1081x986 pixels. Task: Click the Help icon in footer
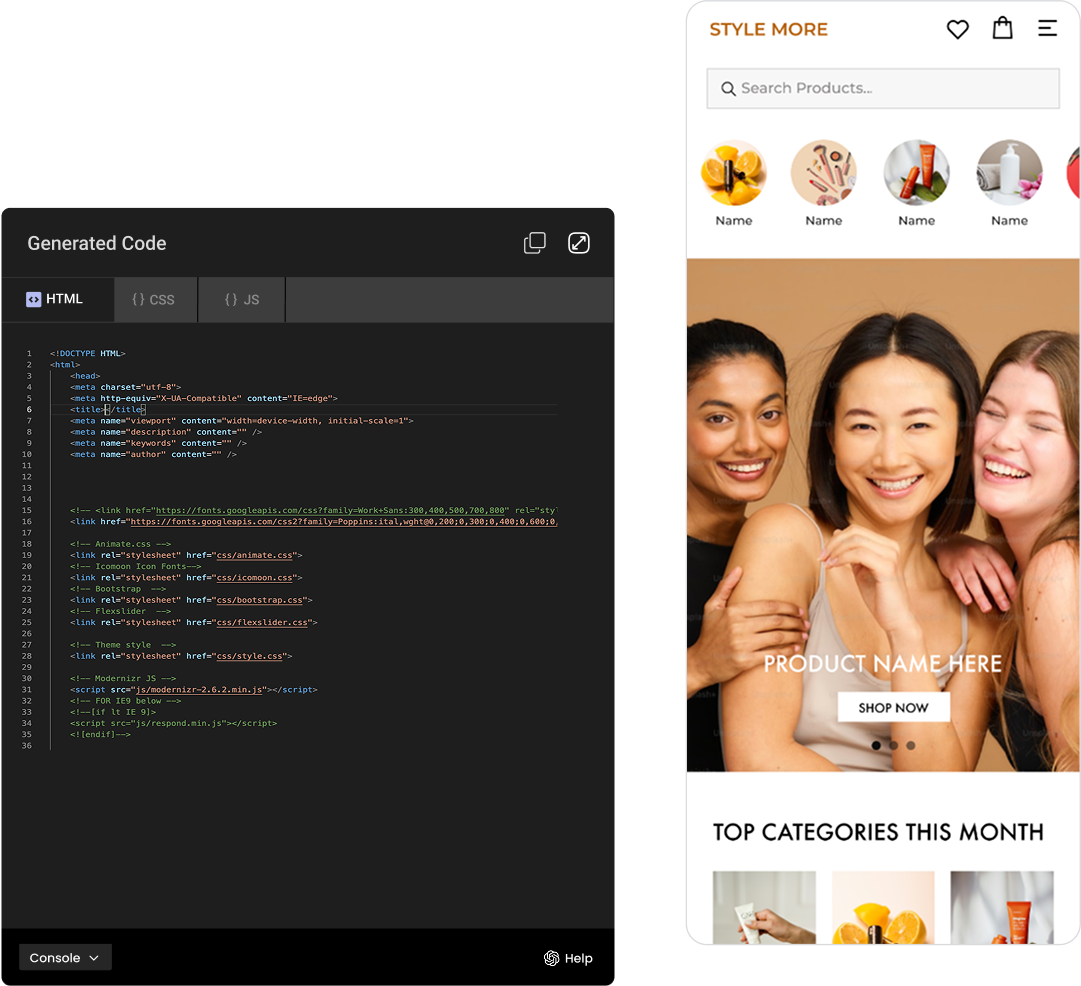pyautogui.click(x=551, y=958)
